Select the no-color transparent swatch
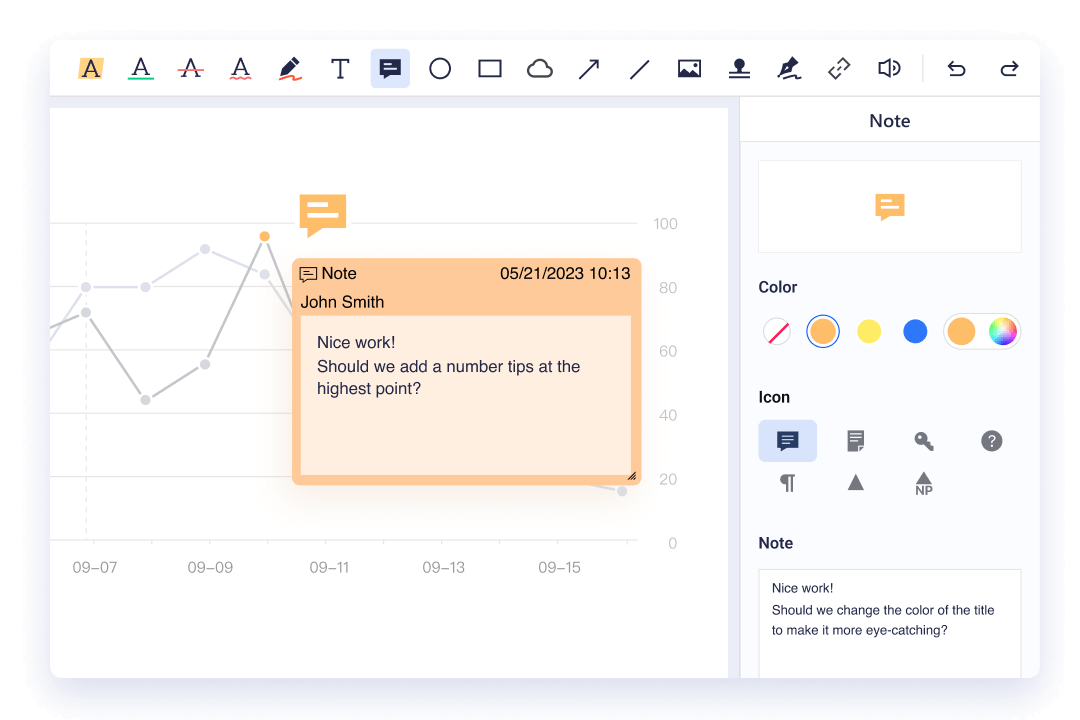 tap(777, 332)
